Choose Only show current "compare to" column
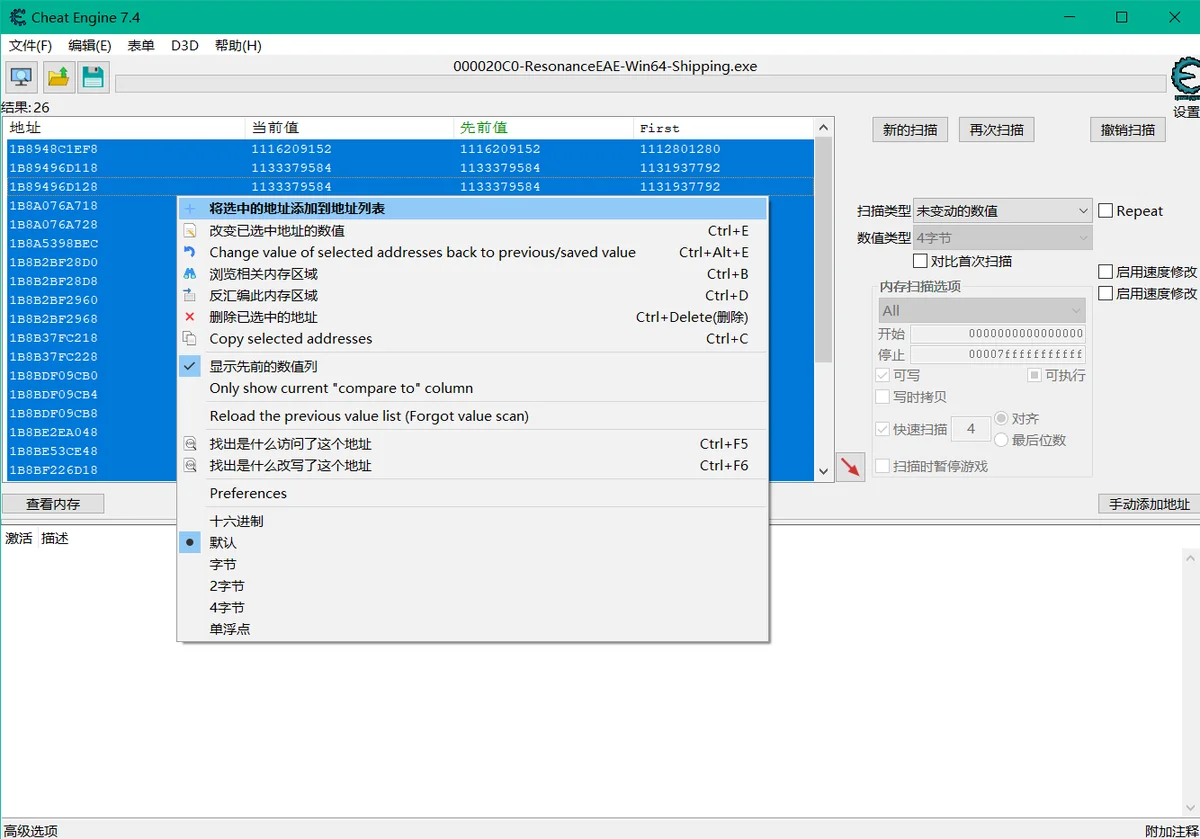Screen dimensions: 1200x839 tap(472, 388)
